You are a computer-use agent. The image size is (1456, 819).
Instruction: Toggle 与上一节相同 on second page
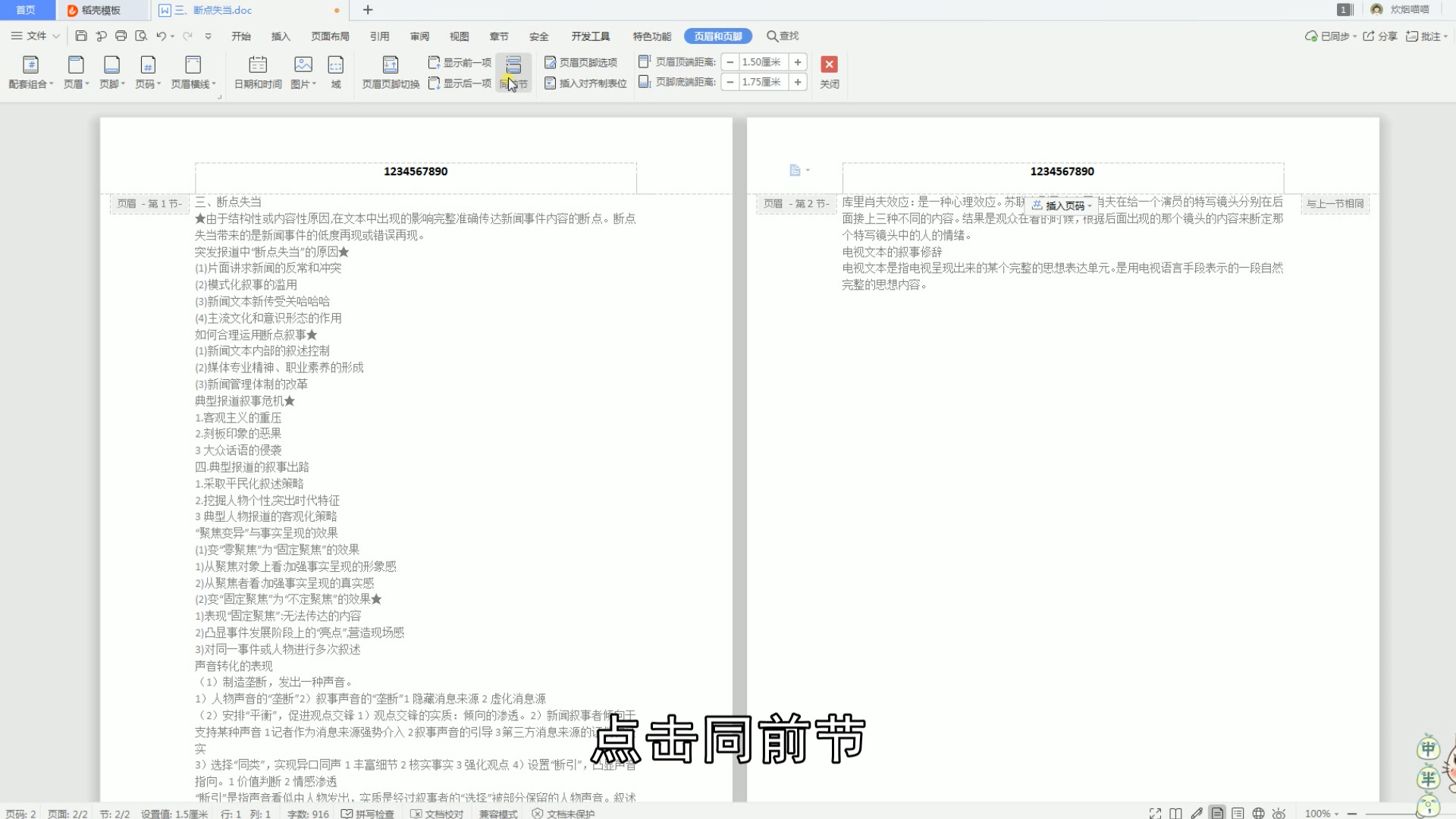1335,203
